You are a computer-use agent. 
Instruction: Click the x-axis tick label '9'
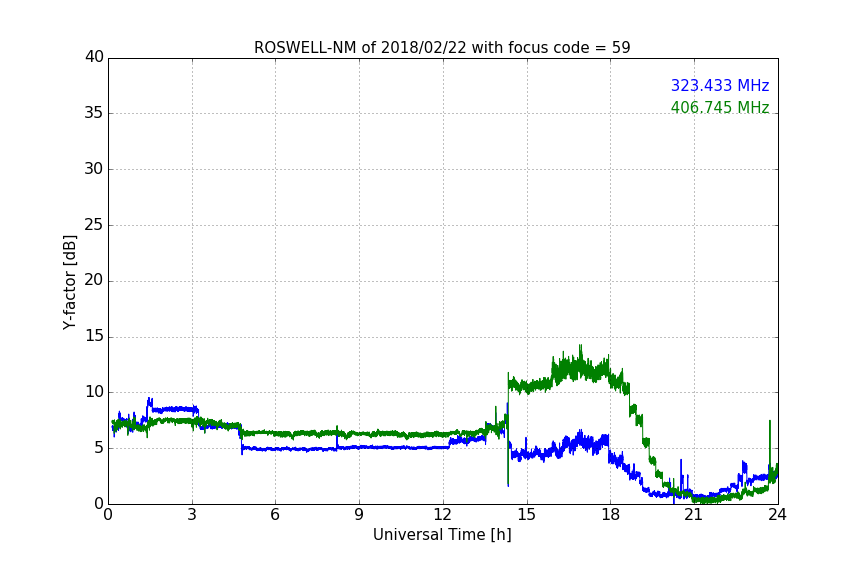point(359,515)
